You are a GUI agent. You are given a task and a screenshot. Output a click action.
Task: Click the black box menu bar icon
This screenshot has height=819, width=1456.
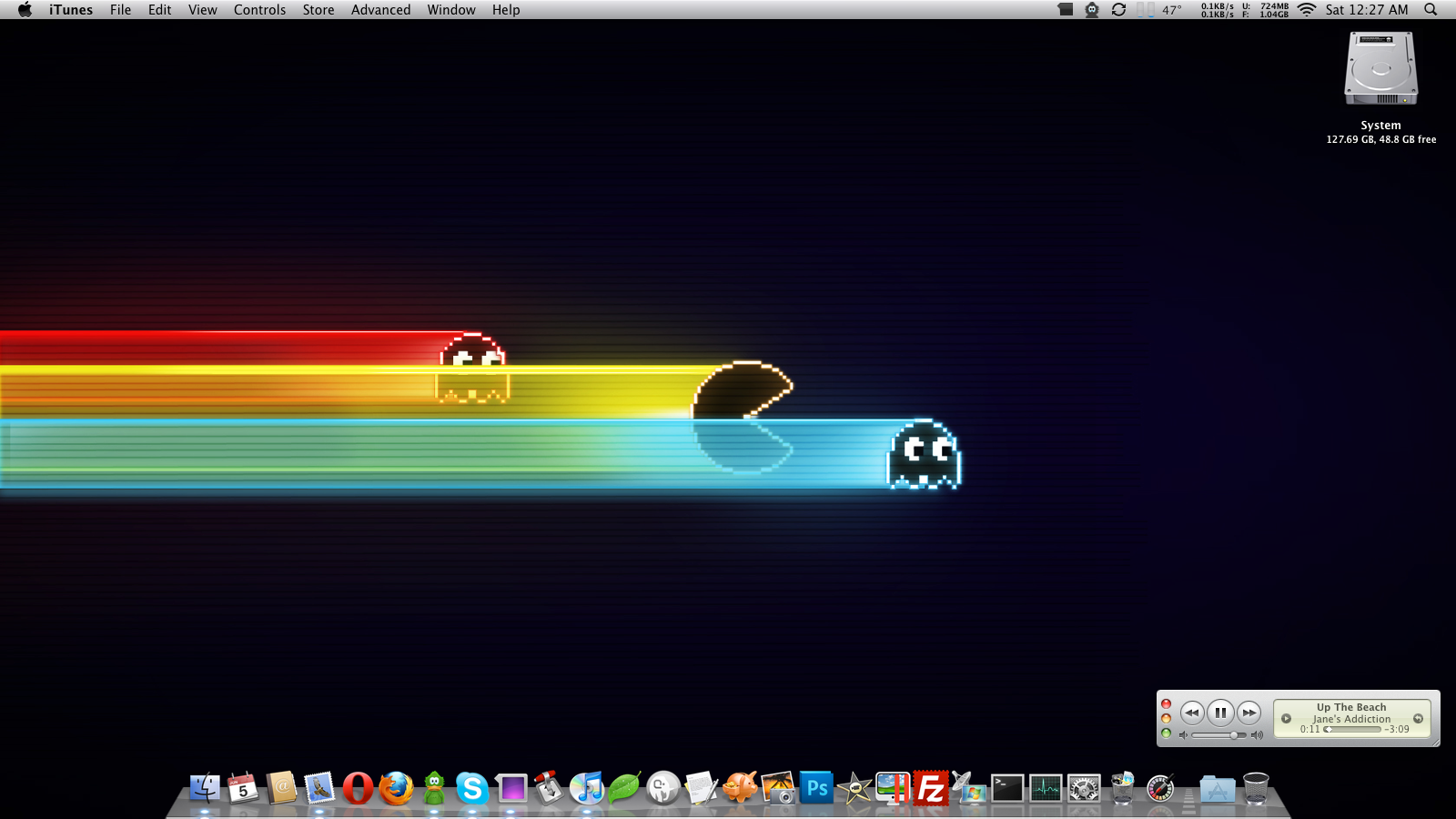(x=1066, y=10)
